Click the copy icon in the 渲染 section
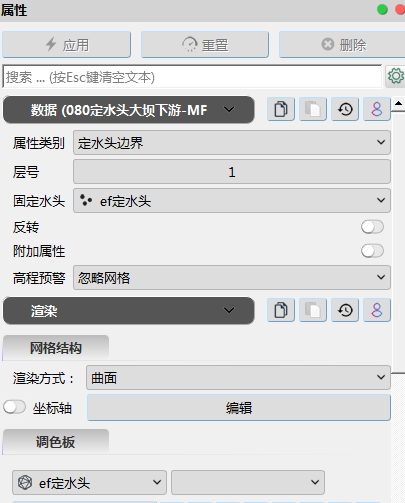The image size is (405, 503). point(281,310)
